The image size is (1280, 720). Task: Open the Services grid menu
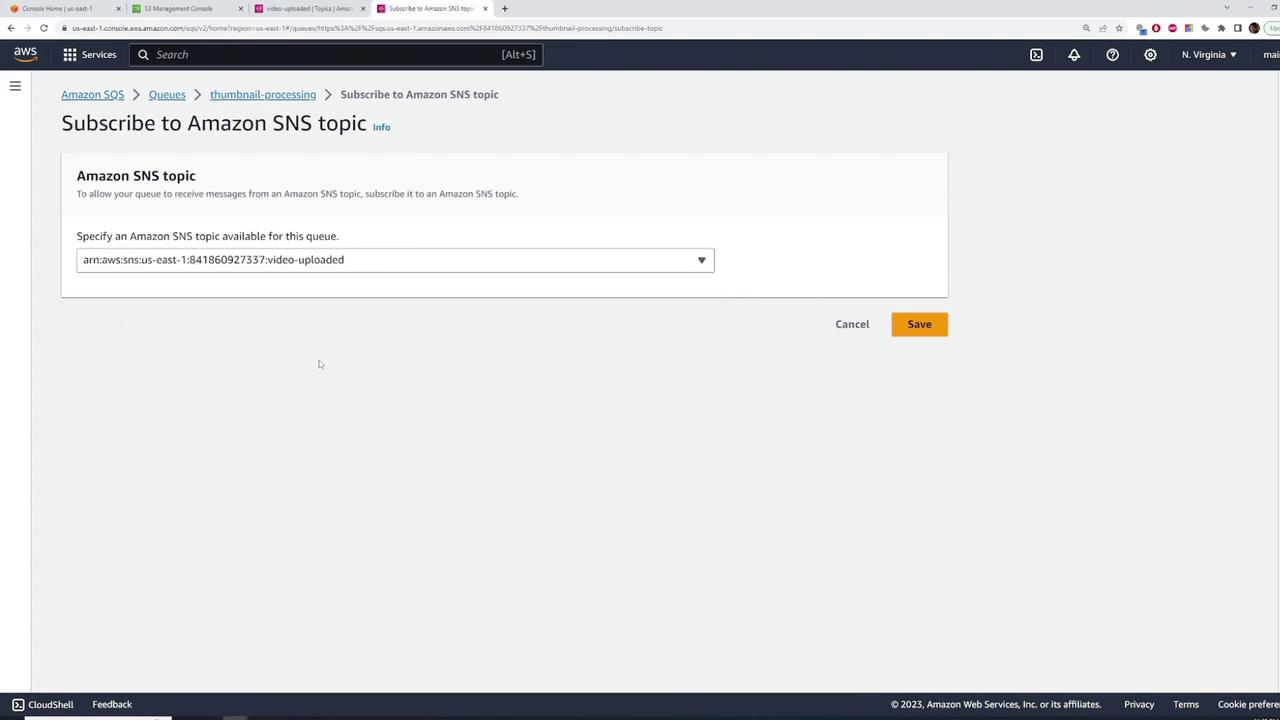pos(70,55)
